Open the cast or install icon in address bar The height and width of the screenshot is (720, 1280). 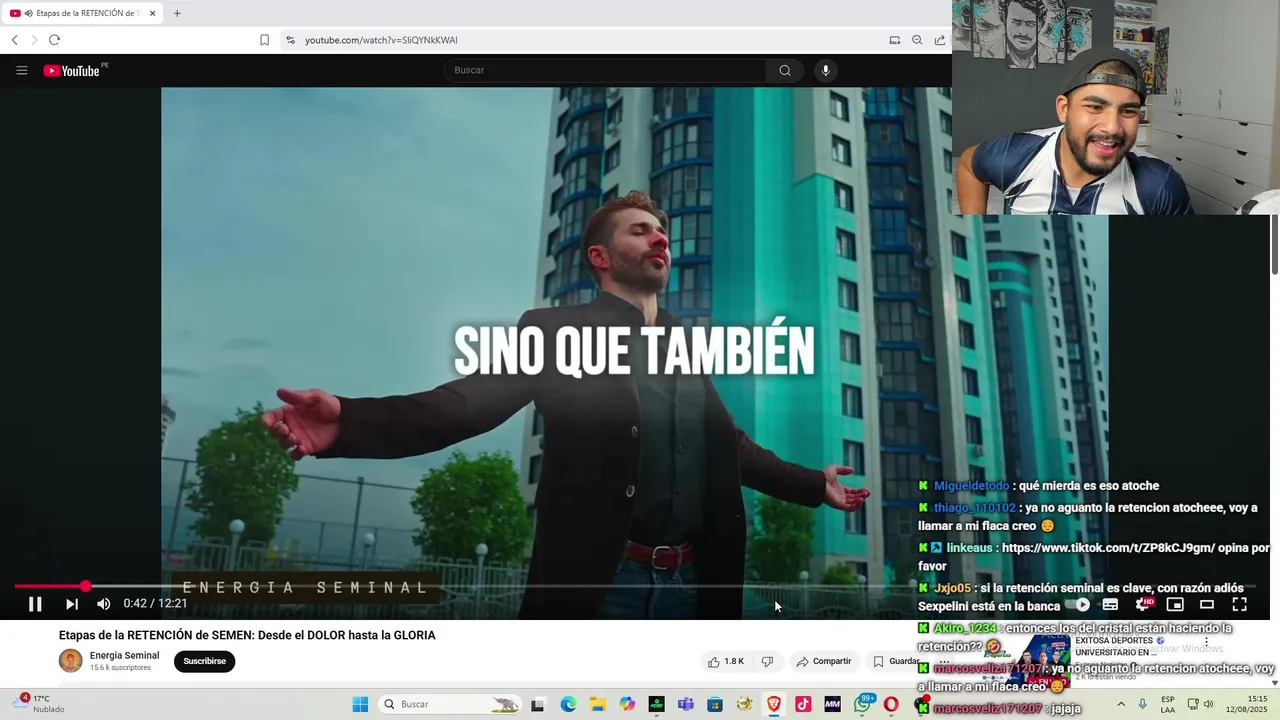click(x=894, y=40)
